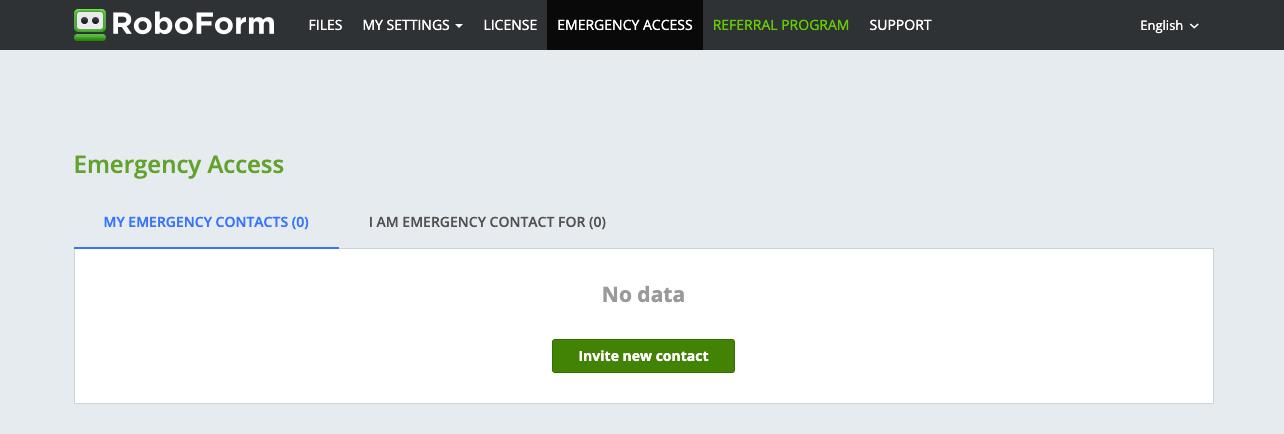
Task: Click the Invite new contact button
Action: click(643, 356)
